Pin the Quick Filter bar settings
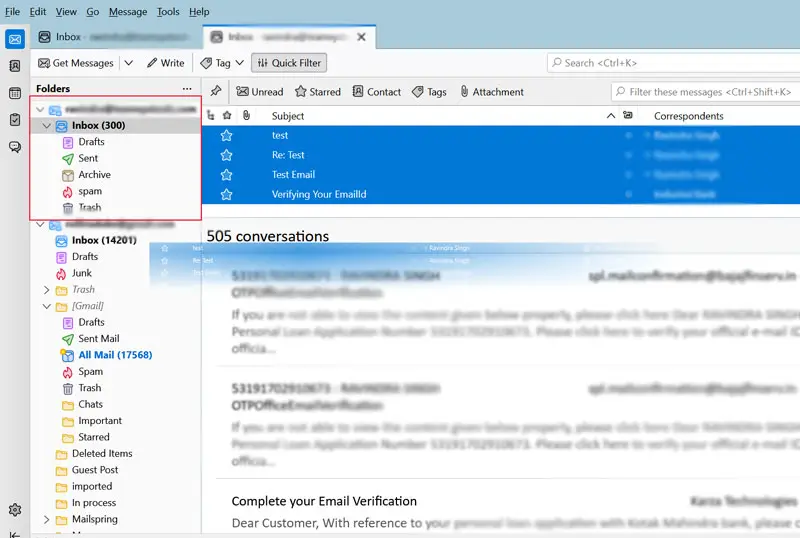800x538 pixels. (x=216, y=91)
